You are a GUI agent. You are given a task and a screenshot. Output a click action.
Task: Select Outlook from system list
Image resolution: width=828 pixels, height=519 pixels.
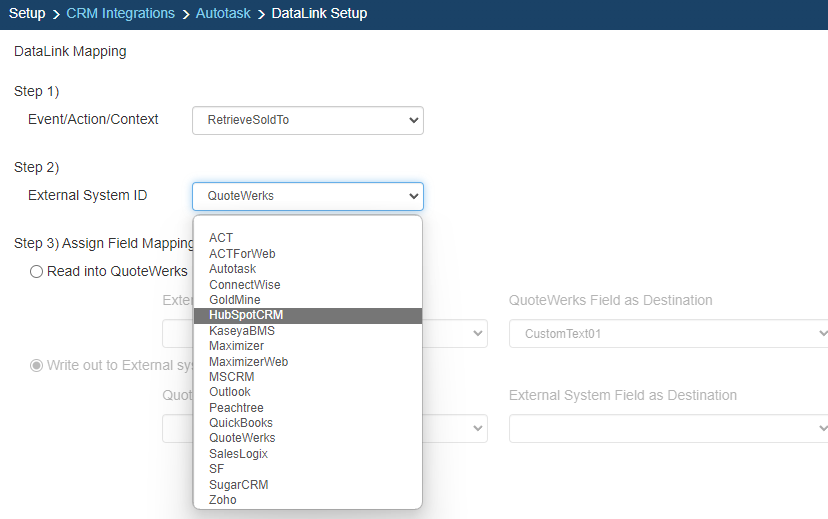point(230,392)
